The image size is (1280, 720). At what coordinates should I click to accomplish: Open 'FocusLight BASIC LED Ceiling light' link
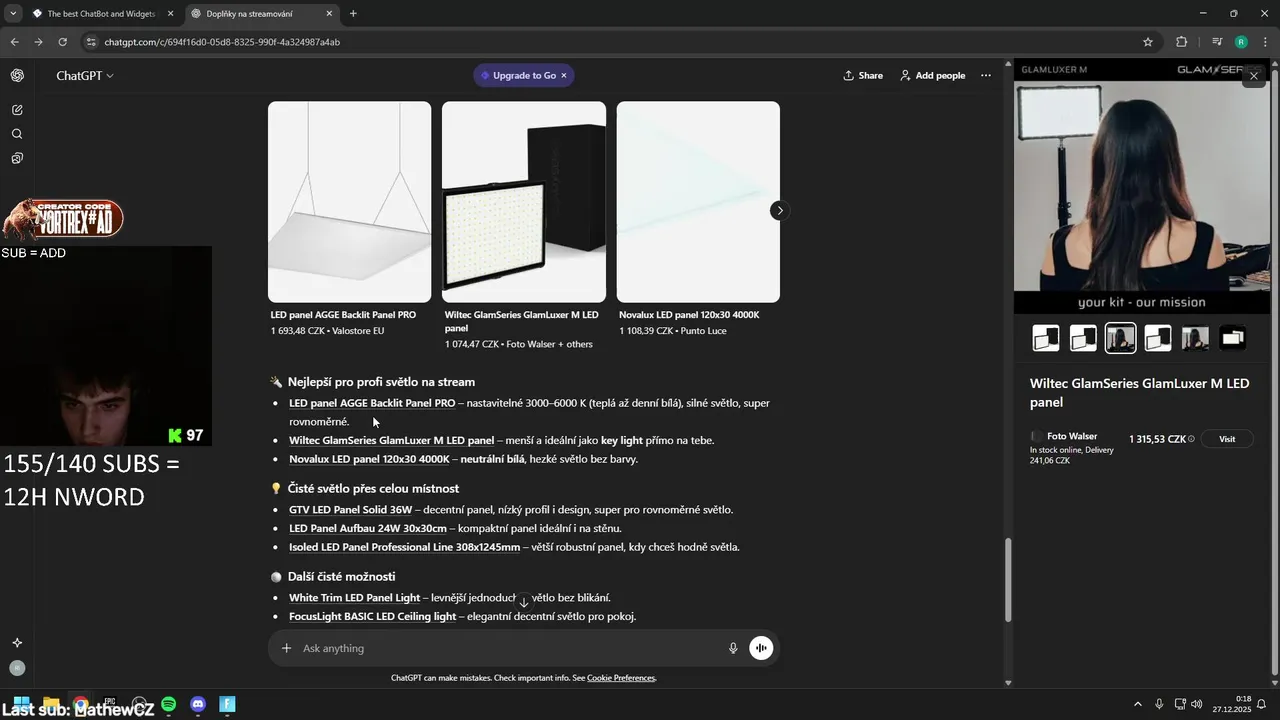(x=372, y=617)
